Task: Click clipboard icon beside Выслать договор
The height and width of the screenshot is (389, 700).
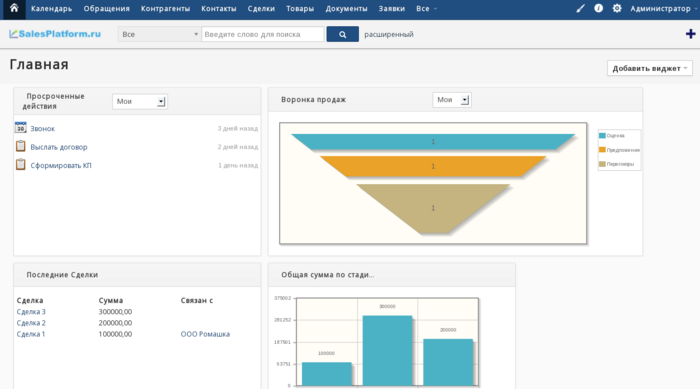Action: pyautogui.click(x=21, y=146)
